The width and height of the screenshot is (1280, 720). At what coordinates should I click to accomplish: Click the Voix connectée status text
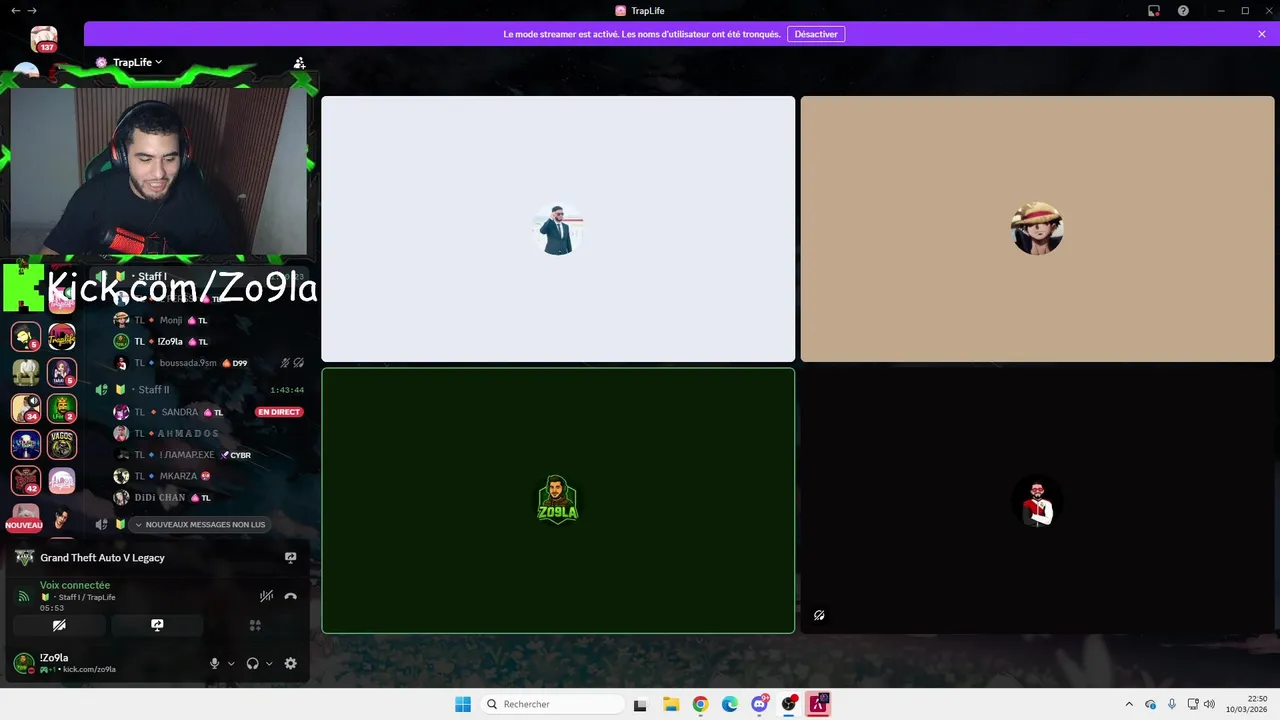[x=75, y=585]
